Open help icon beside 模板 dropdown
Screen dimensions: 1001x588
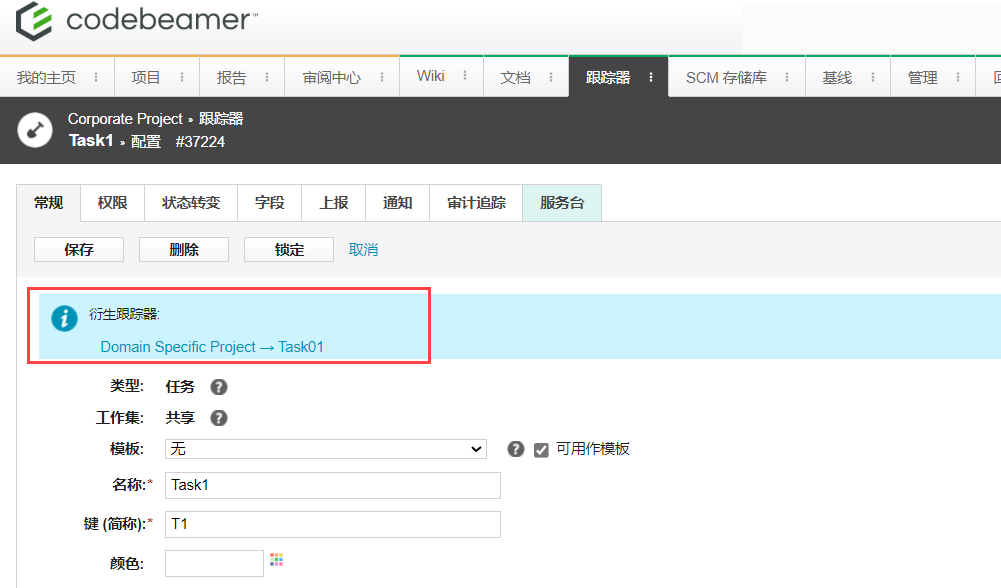pos(516,449)
